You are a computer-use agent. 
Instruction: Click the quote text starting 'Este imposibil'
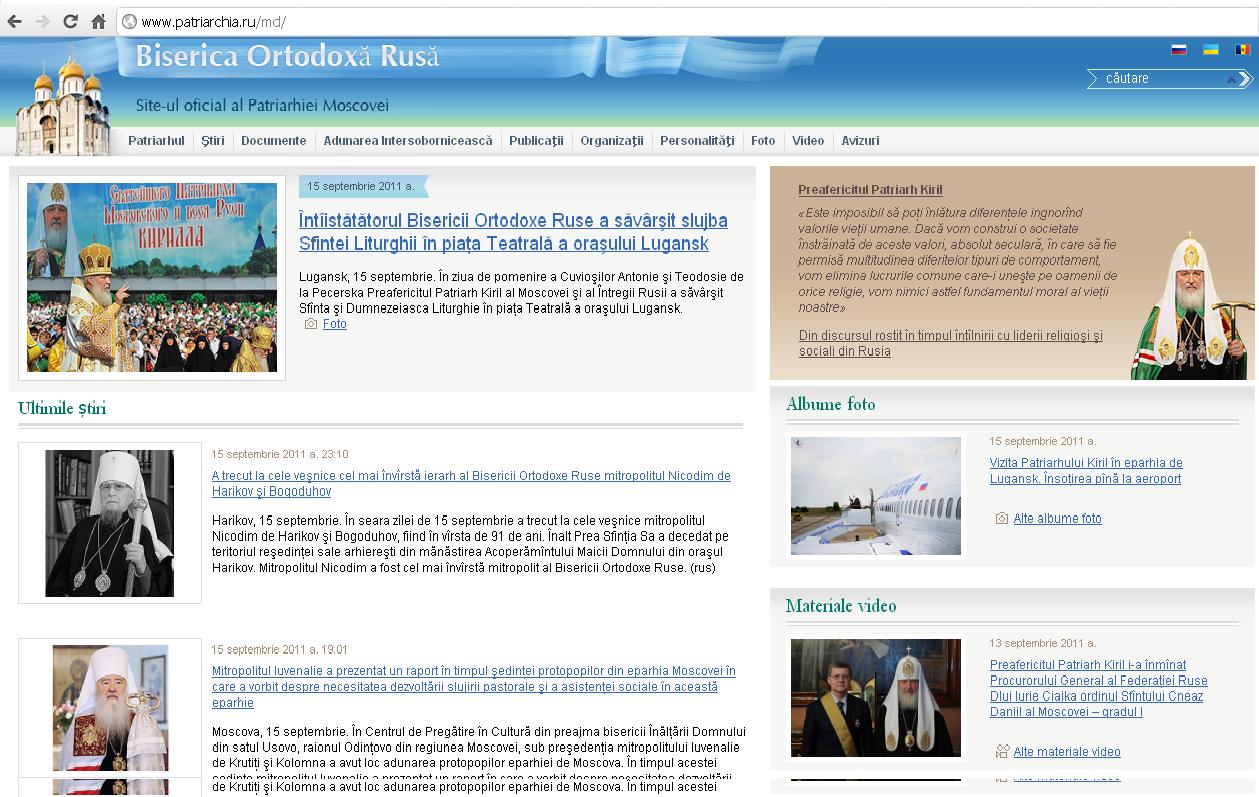958,260
